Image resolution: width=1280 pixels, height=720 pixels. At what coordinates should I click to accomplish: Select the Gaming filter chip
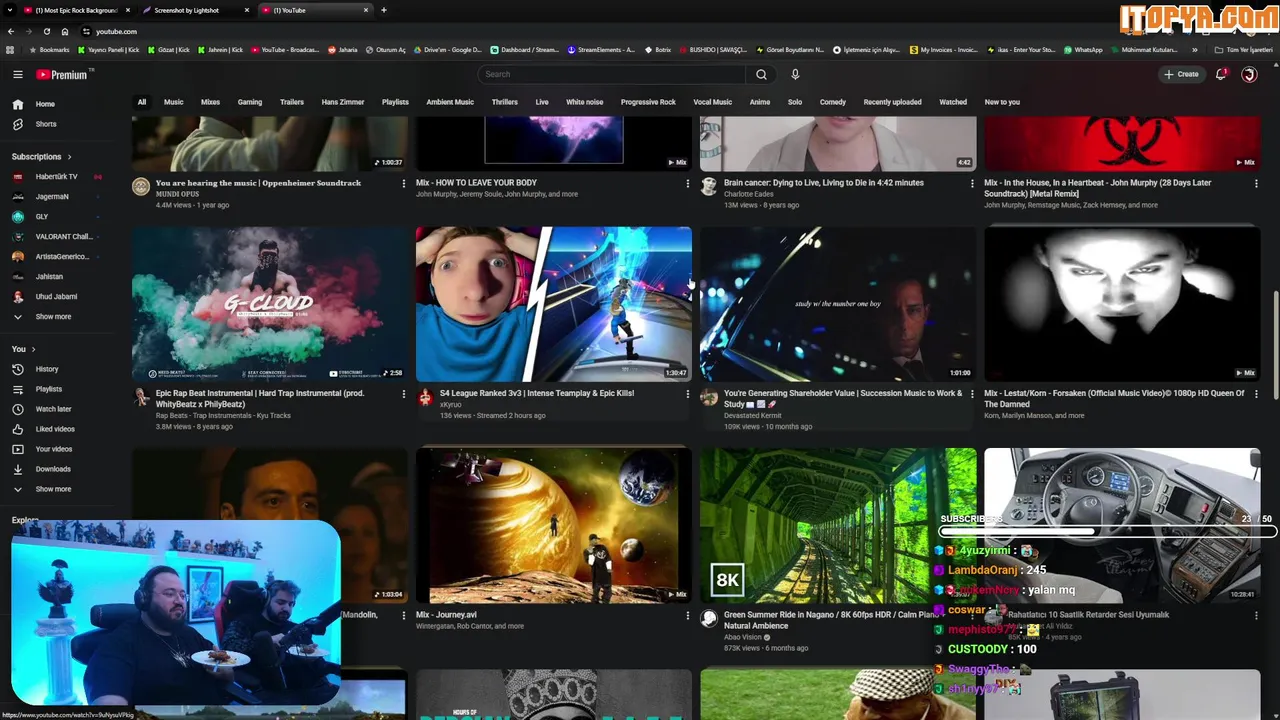250,102
